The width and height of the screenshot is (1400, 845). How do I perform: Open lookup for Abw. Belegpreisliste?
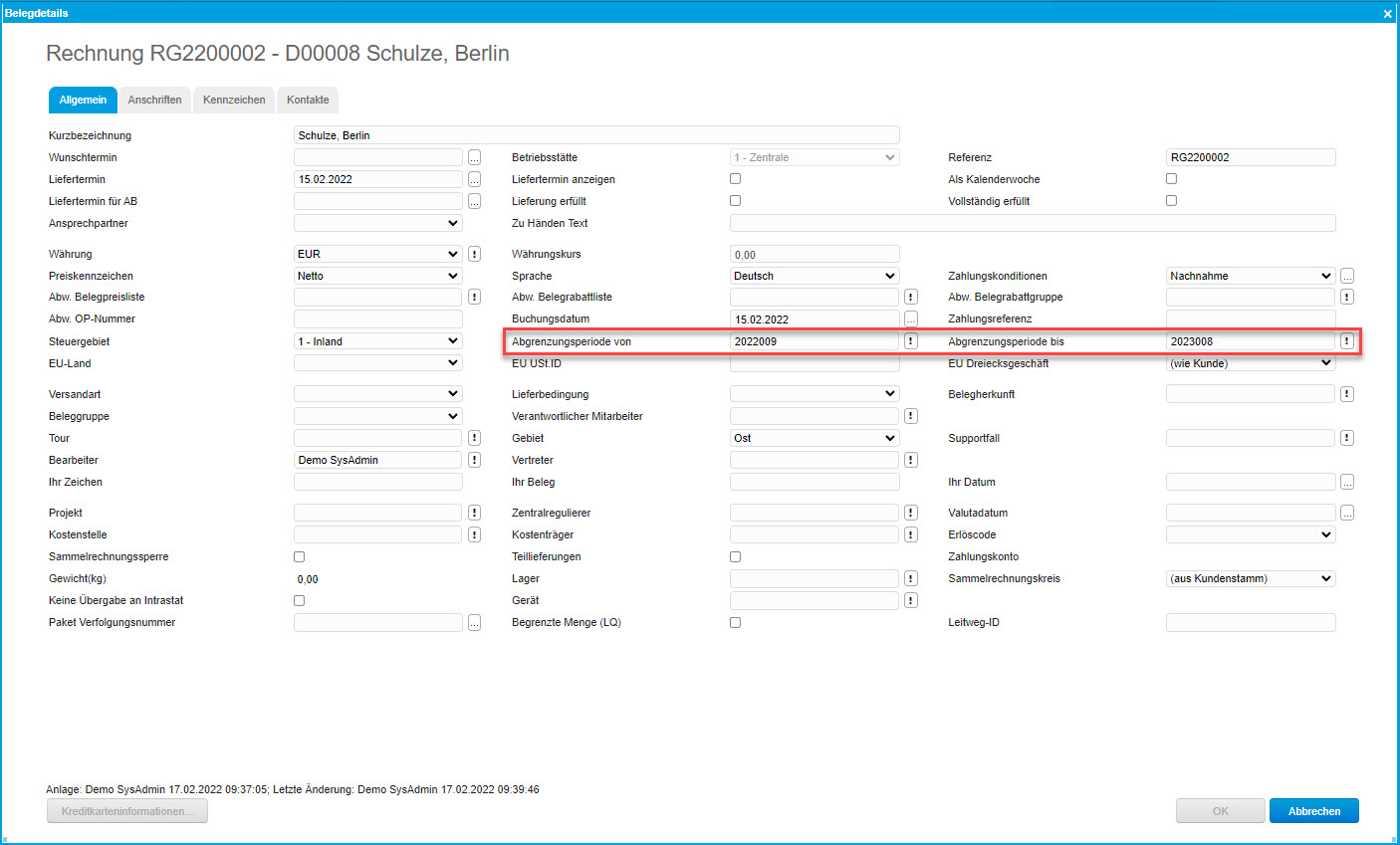pyautogui.click(x=474, y=297)
